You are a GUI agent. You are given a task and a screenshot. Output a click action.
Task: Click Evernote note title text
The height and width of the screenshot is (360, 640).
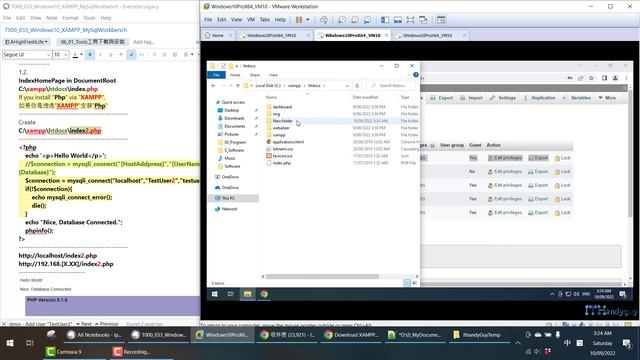click(66, 30)
